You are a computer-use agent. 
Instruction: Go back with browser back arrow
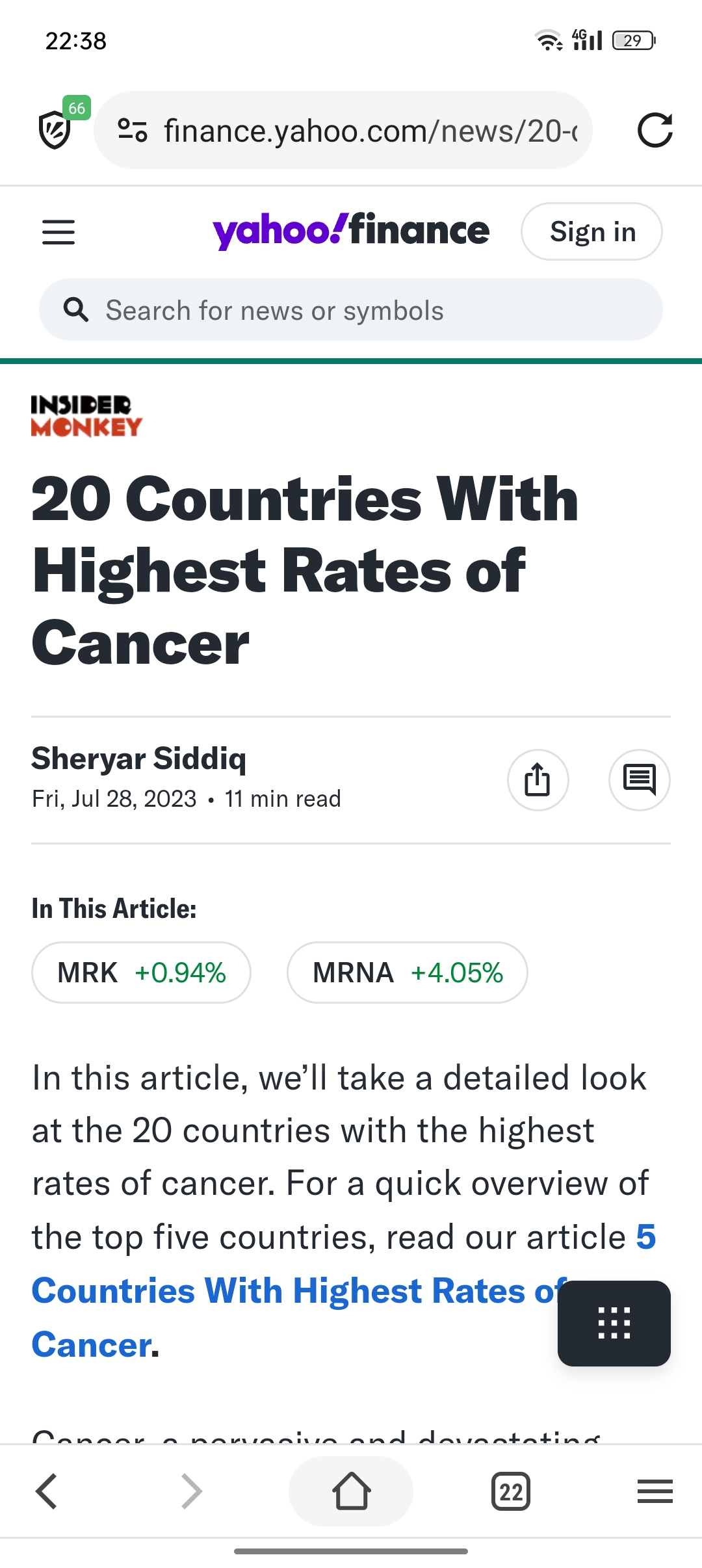[47, 1491]
